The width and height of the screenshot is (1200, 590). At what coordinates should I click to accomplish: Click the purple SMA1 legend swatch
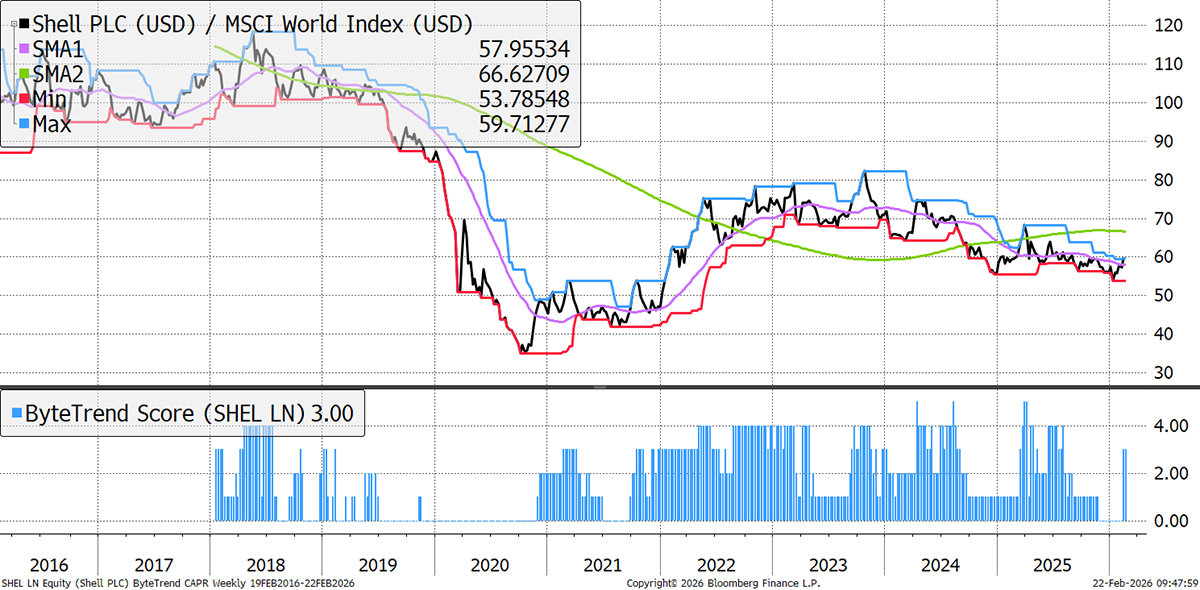click(24, 49)
